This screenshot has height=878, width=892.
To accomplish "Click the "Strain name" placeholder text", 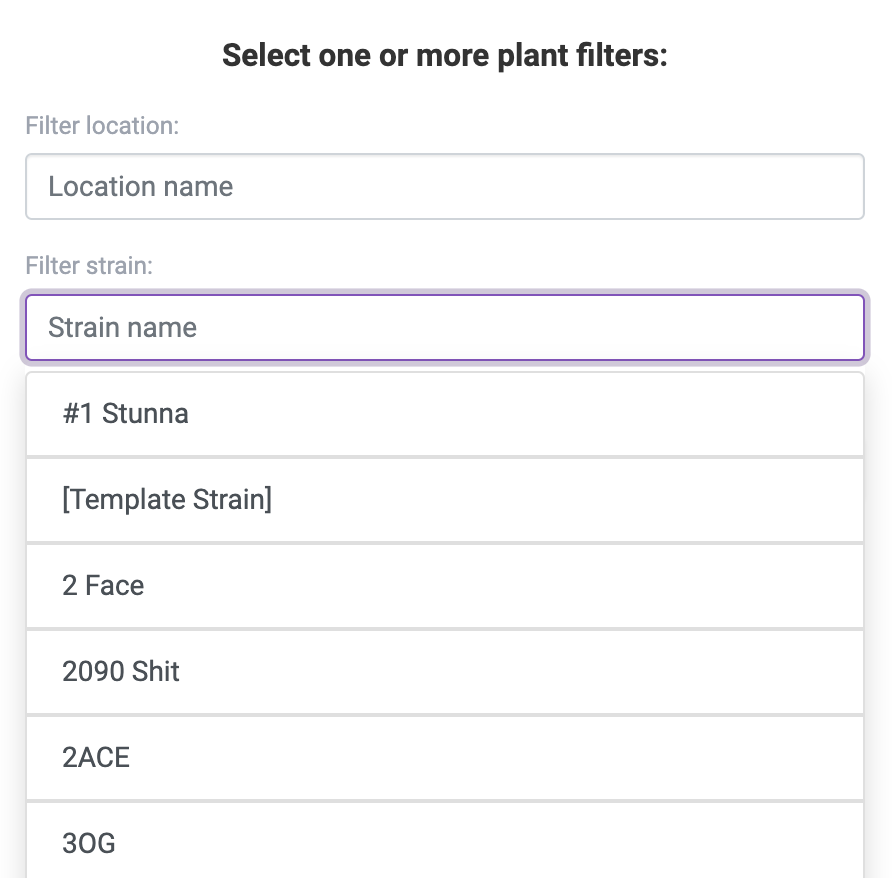I will [122, 327].
